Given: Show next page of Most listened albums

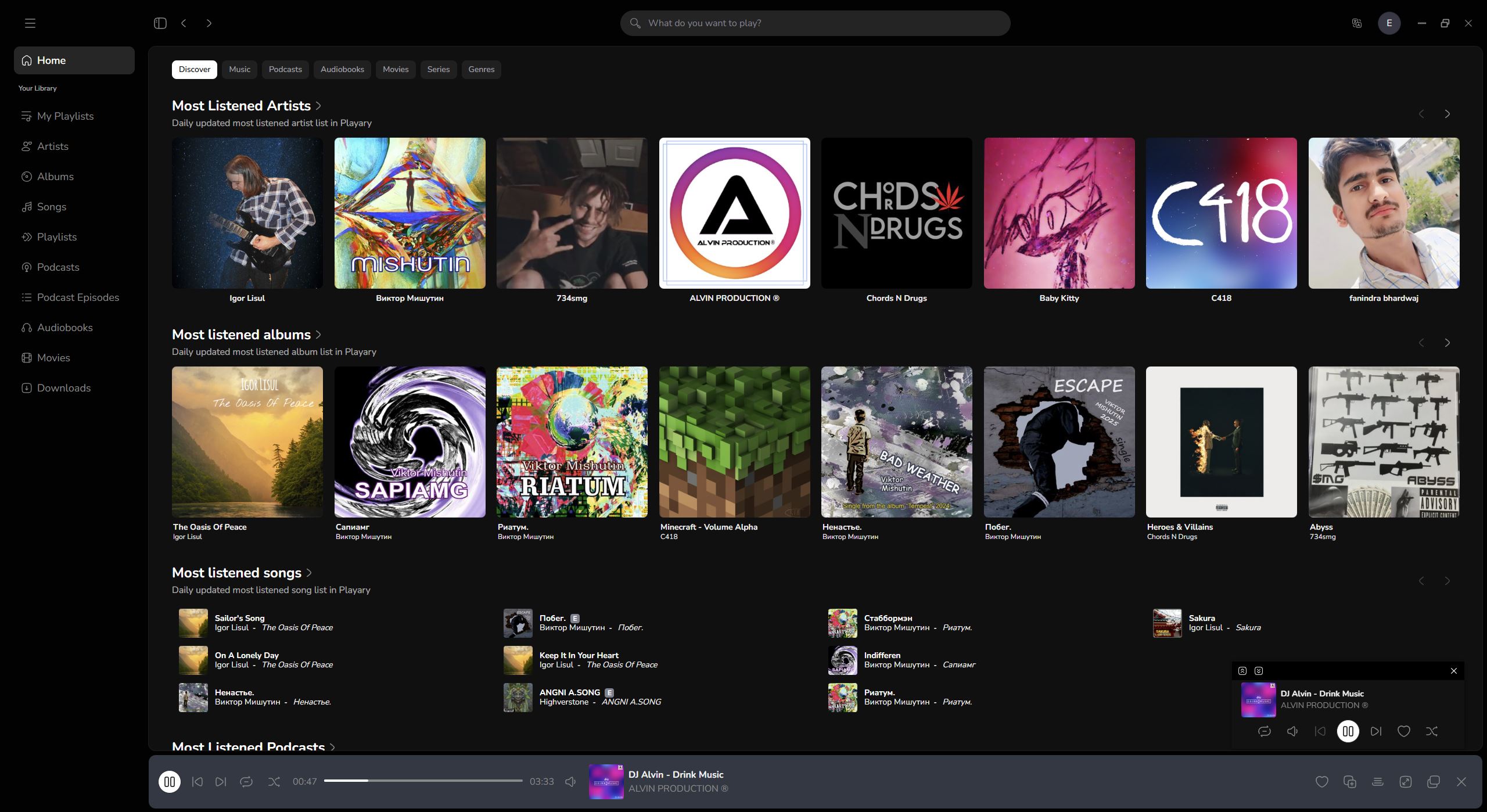Looking at the screenshot, I should 1447,343.
